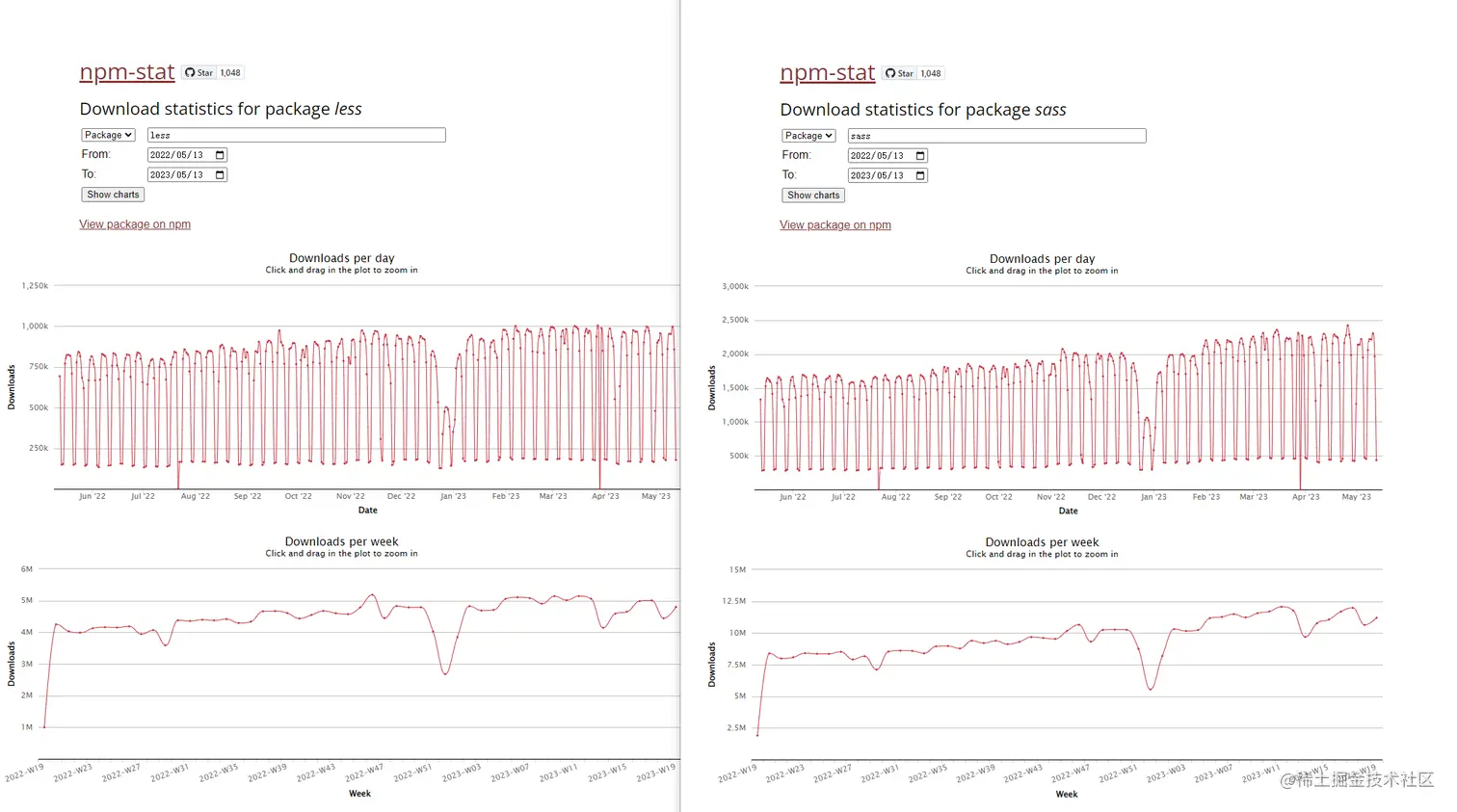Click the 1,048 star count on less page

(230, 73)
